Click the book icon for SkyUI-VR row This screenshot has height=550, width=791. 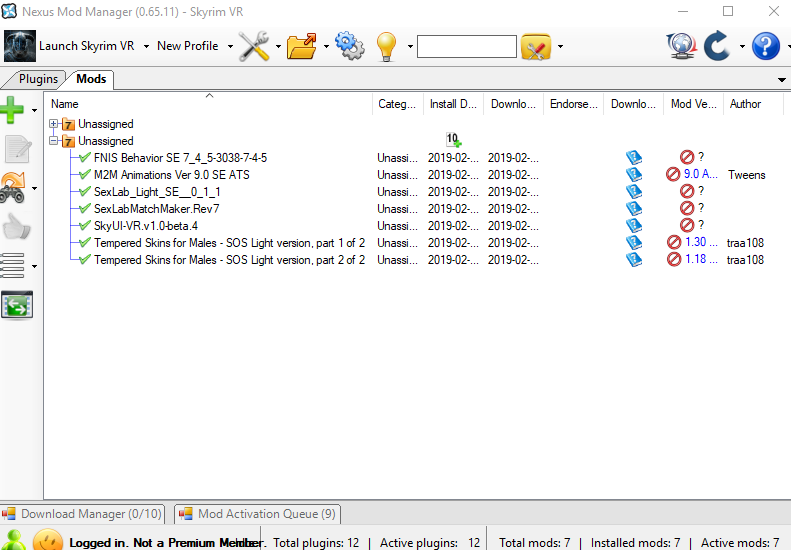tap(634, 226)
